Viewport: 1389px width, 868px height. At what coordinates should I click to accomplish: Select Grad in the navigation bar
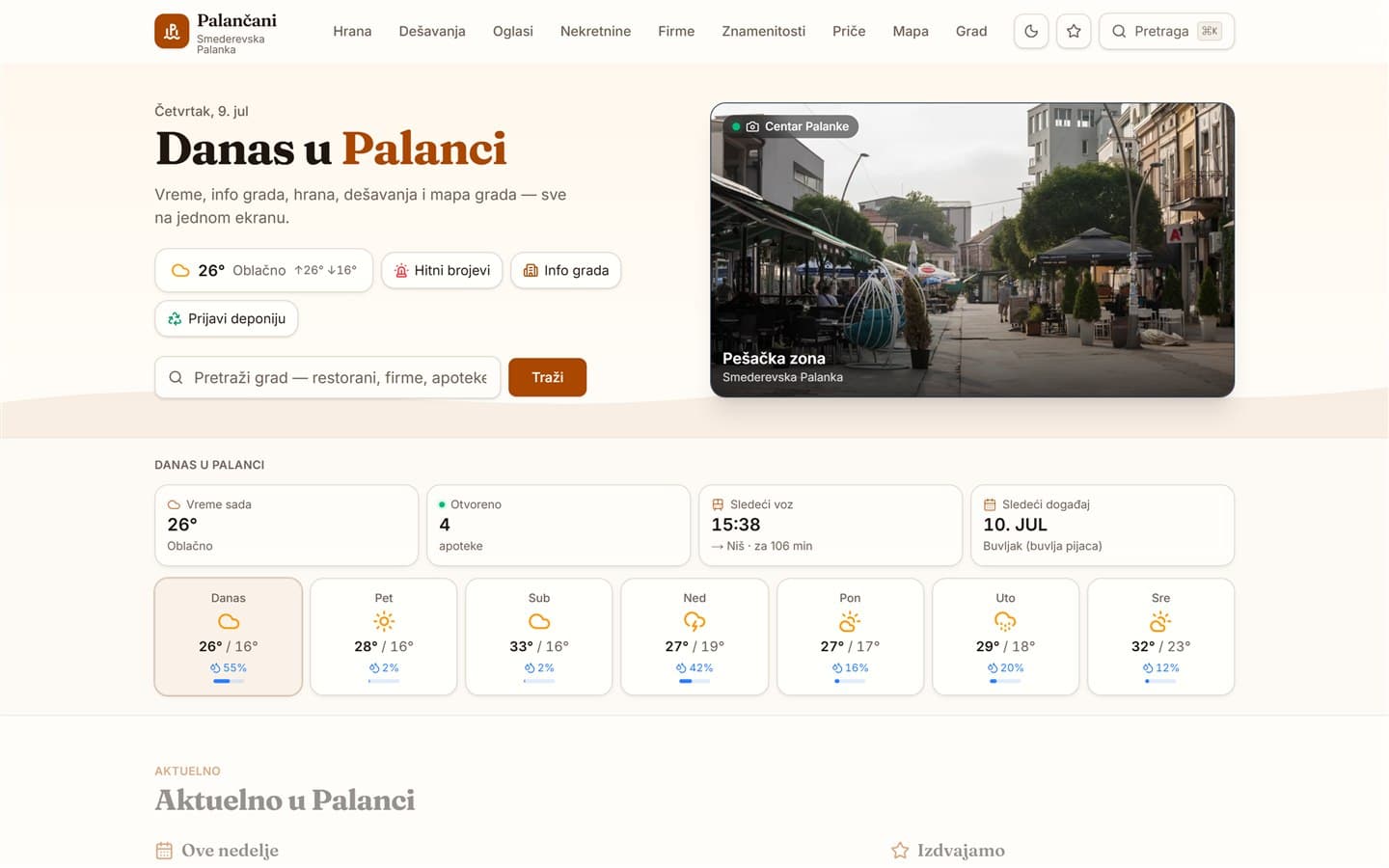(971, 31)
